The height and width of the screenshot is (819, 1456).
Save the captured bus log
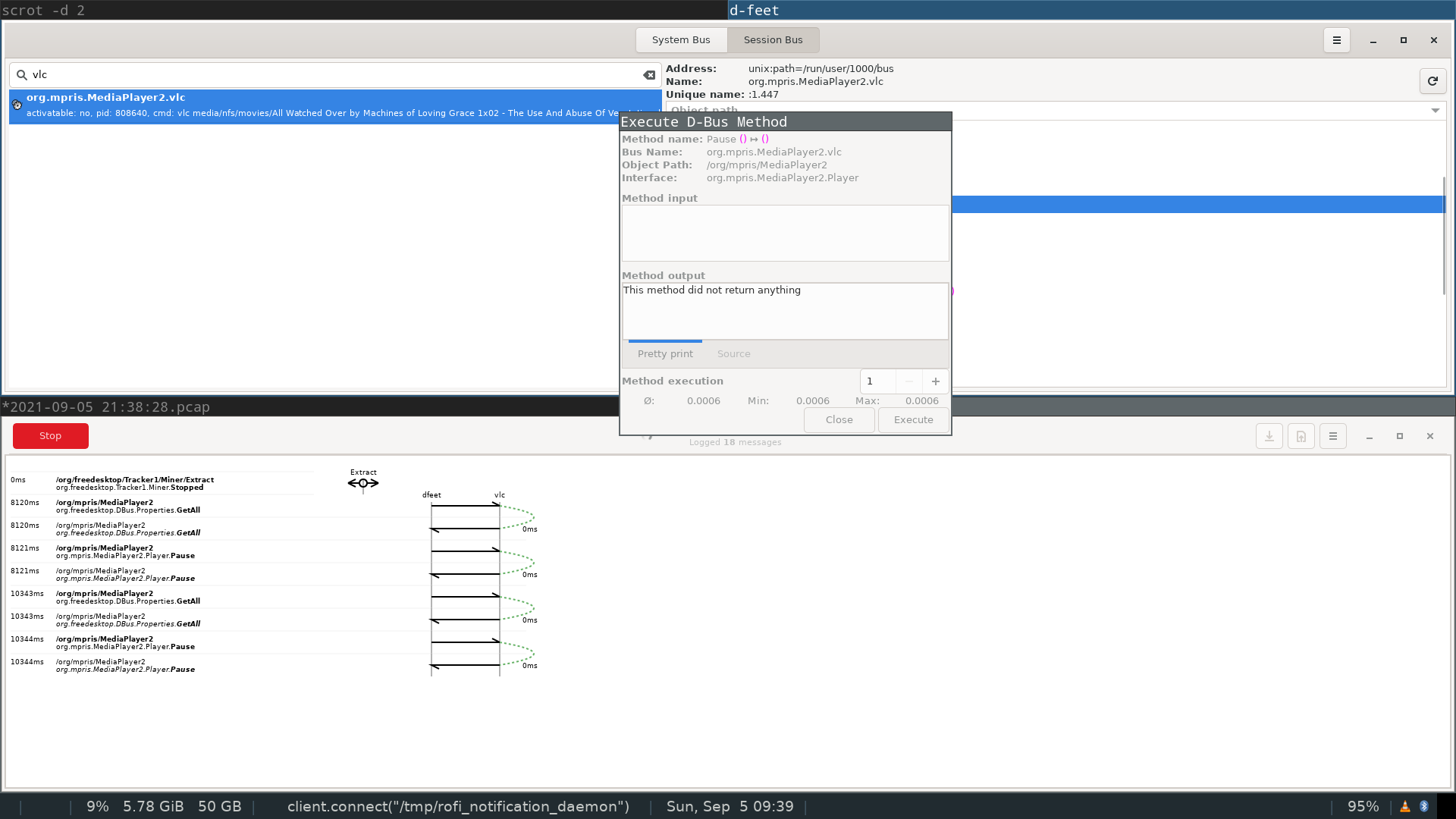tap(1269, 436)
